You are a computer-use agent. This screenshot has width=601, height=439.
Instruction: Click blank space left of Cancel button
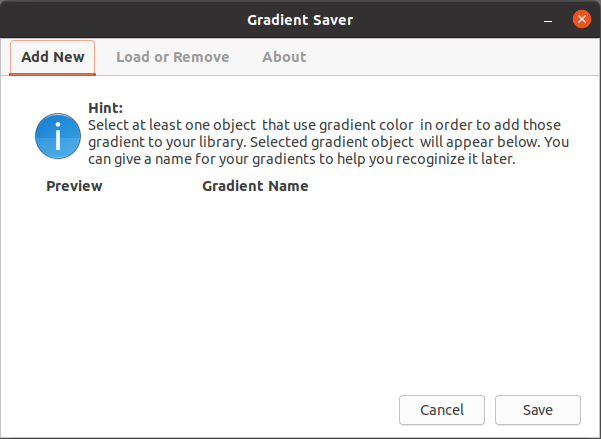(x=199, y=410)
